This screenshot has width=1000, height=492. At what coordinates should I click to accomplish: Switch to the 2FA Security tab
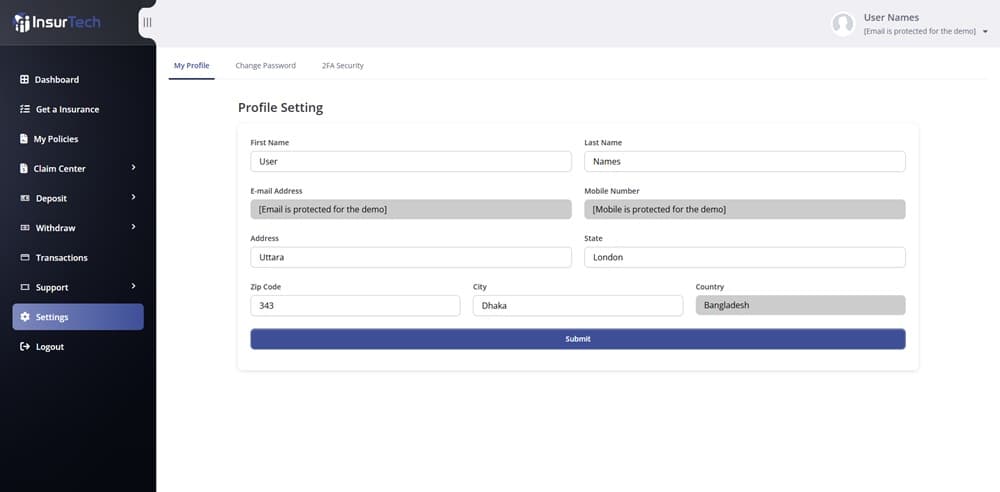[342, 66]
